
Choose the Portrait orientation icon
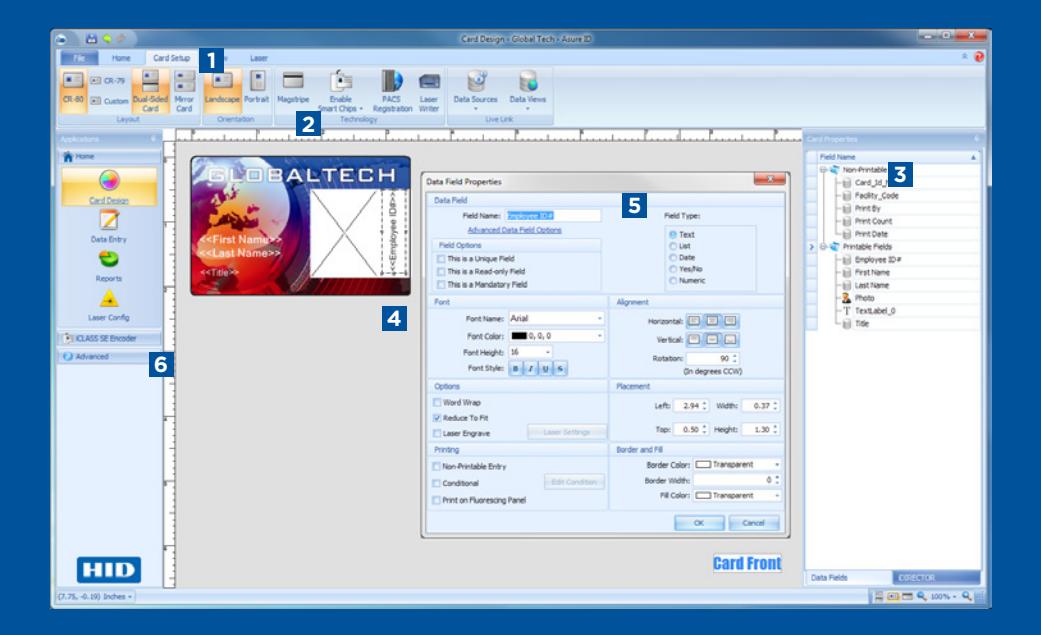[x=256, y=87]
